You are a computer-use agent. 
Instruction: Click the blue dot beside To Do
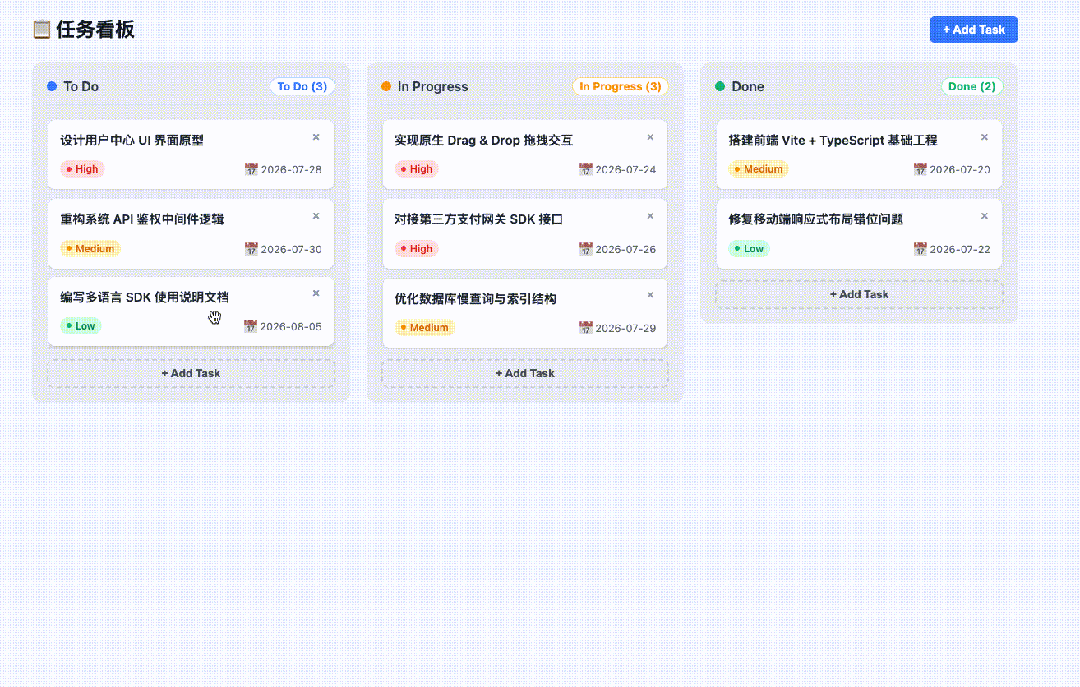pyautogui.click(x=52, y=86)
